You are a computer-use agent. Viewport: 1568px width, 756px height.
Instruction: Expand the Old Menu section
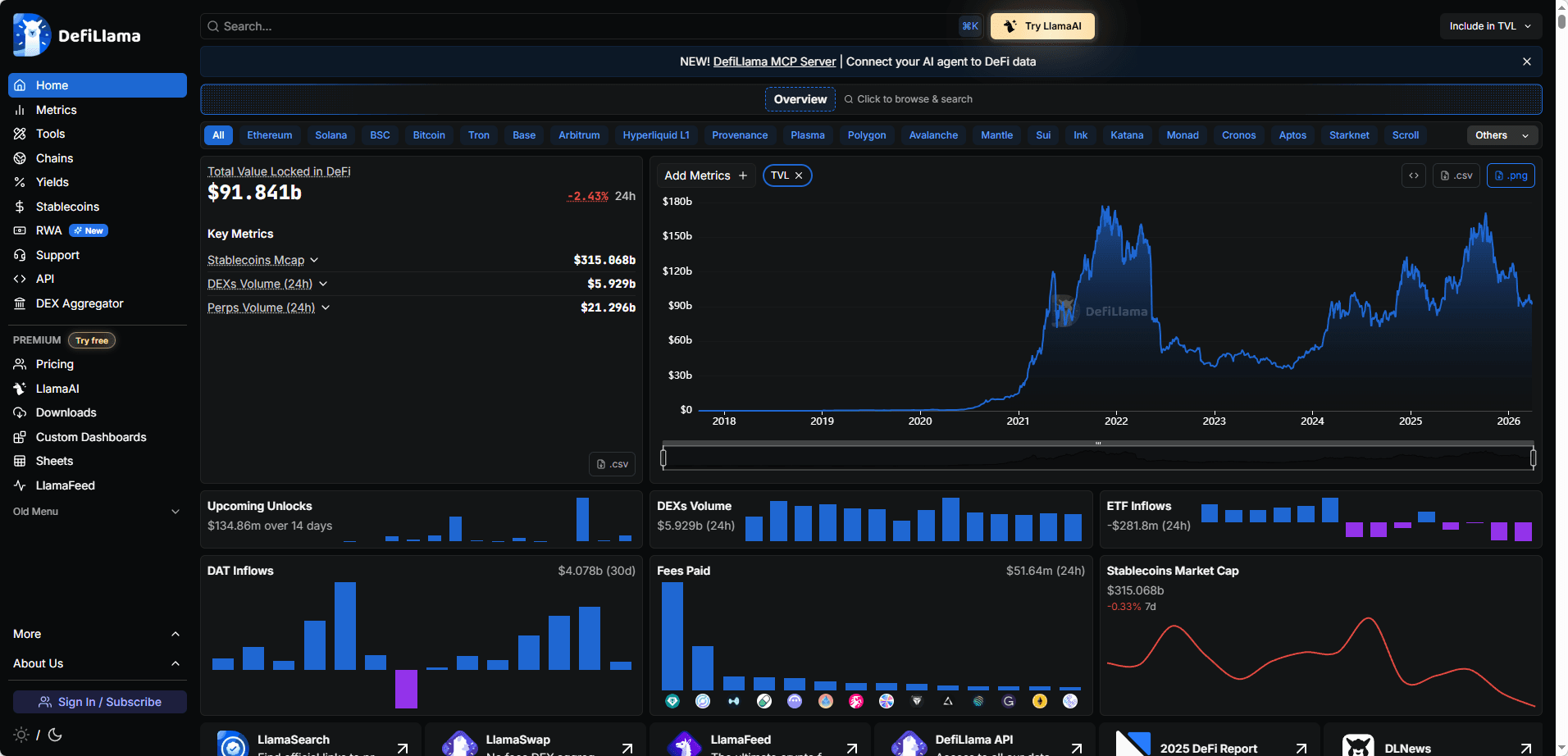[x=96, y=512]
